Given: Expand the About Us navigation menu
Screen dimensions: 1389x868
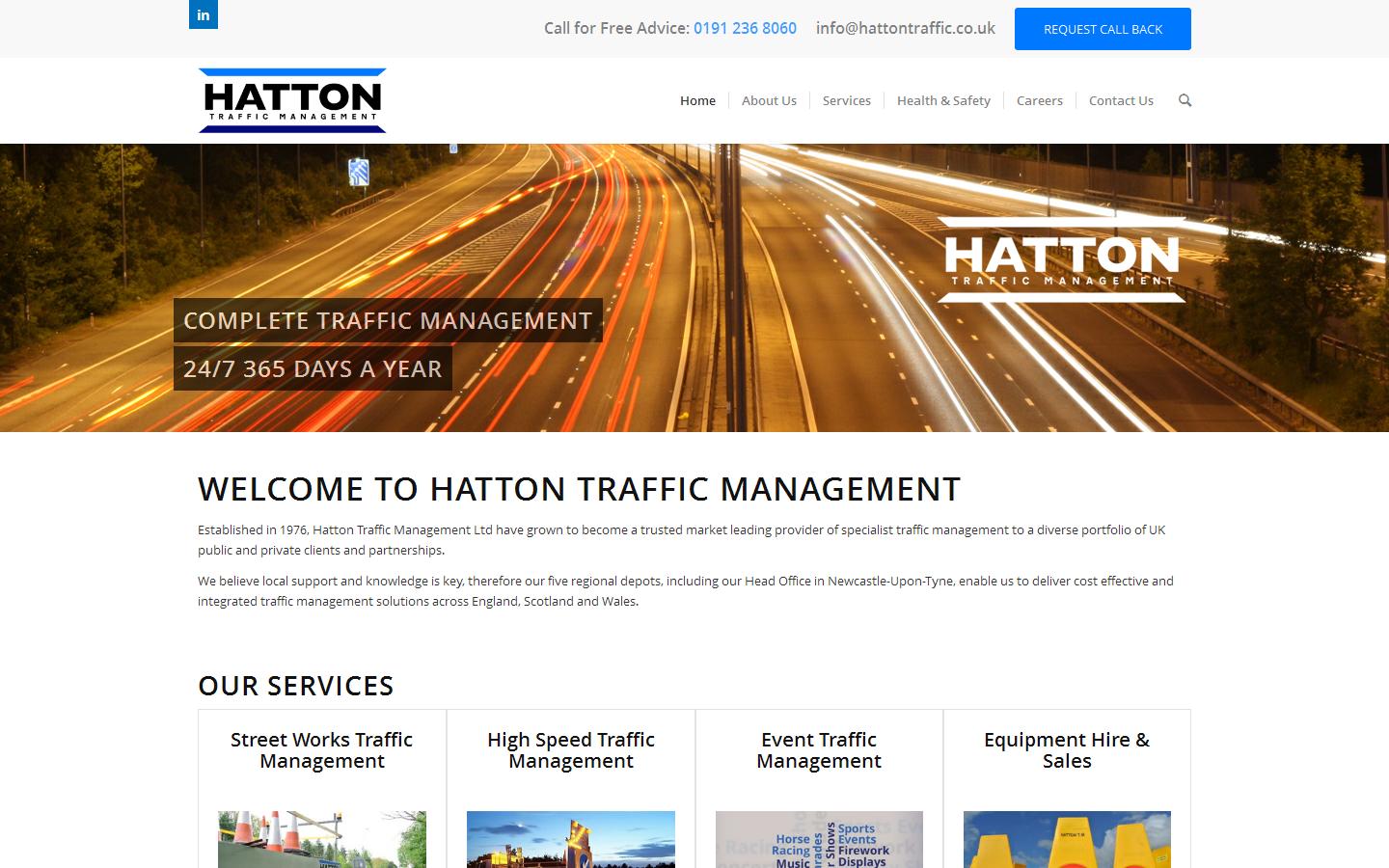Looking at the screenshot, I should [x=769, y=100].
